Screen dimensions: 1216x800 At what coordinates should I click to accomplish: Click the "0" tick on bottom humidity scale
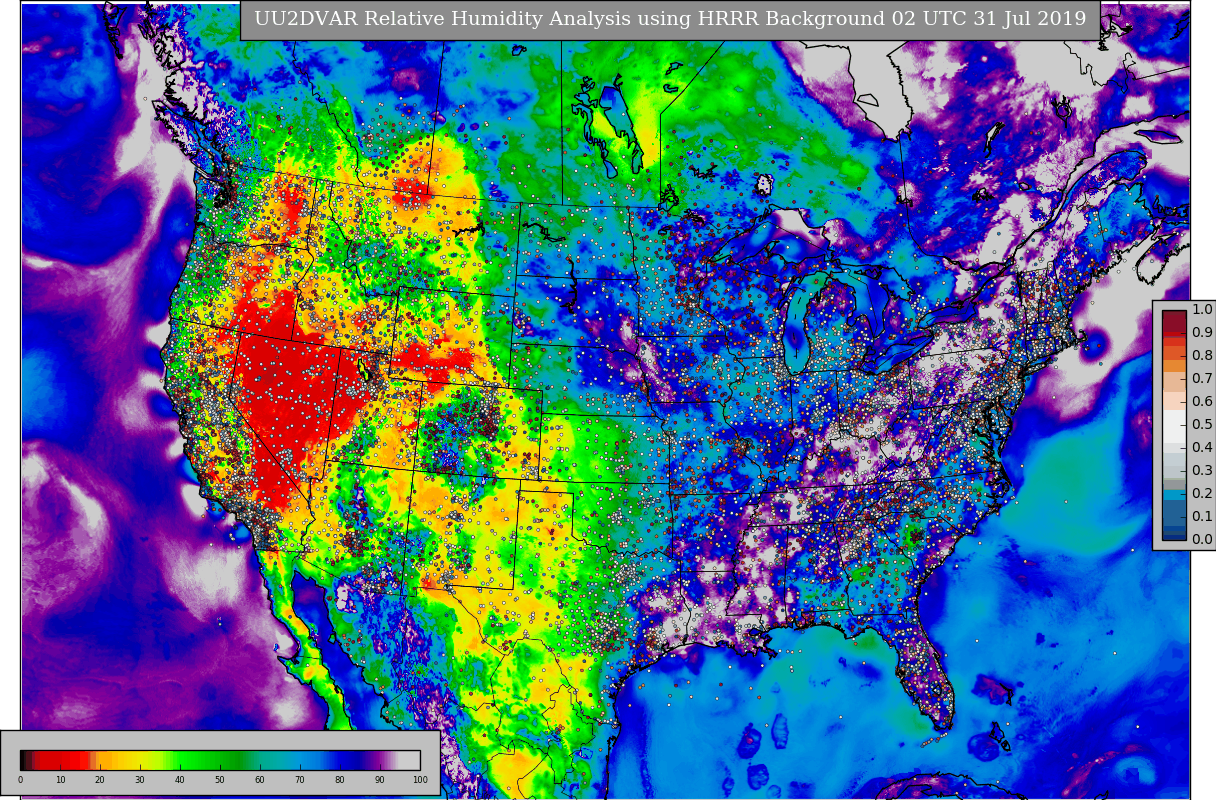20,780
